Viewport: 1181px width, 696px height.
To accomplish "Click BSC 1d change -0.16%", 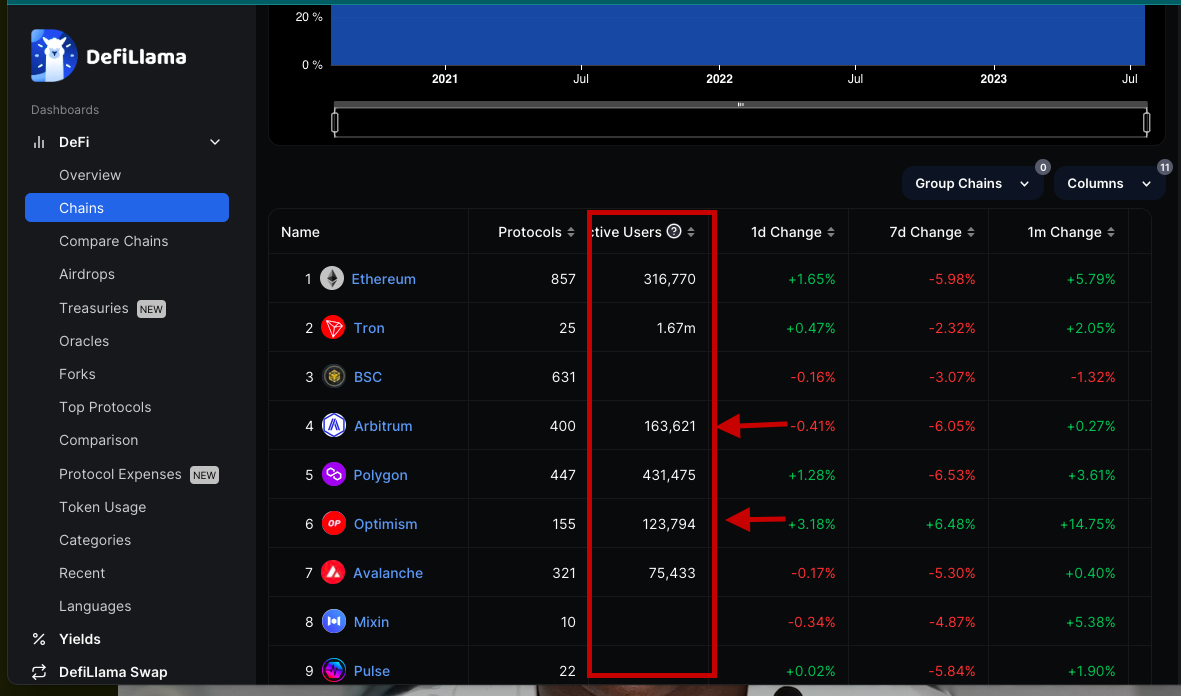I will 813,377.
